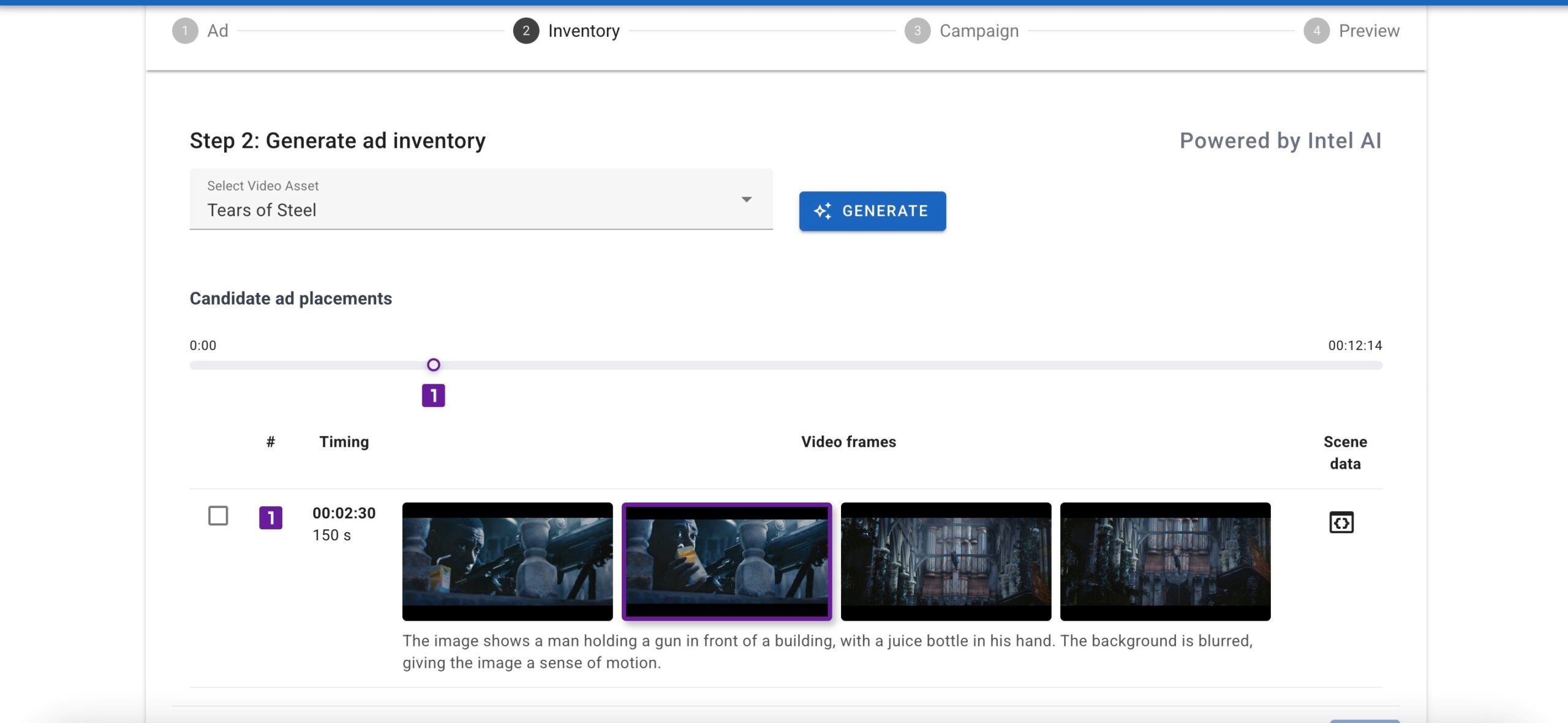This screenshot has width=1568, height=723.
Task: Click the timeline slider handle
Action: pos(434,365)
